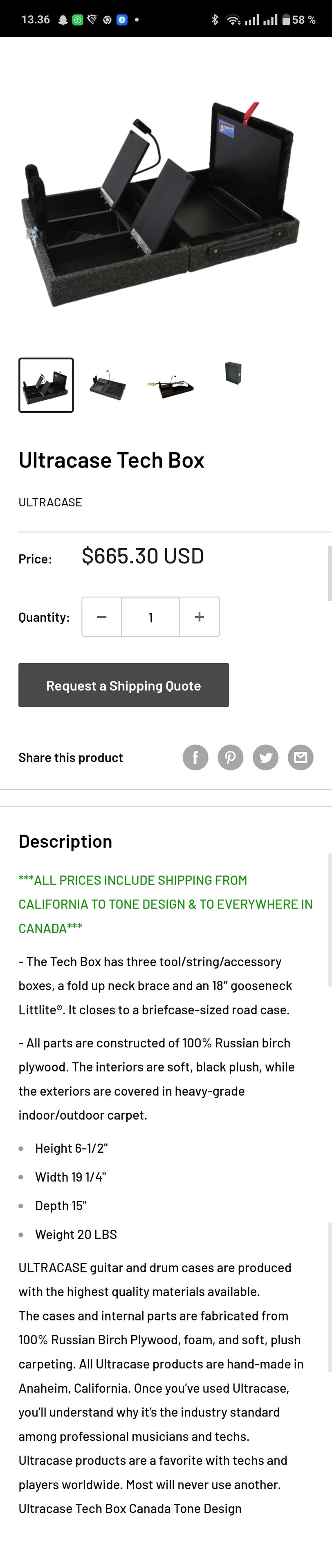View the second product thumbnail
The image size is (332, 1568).
[108, 385]
